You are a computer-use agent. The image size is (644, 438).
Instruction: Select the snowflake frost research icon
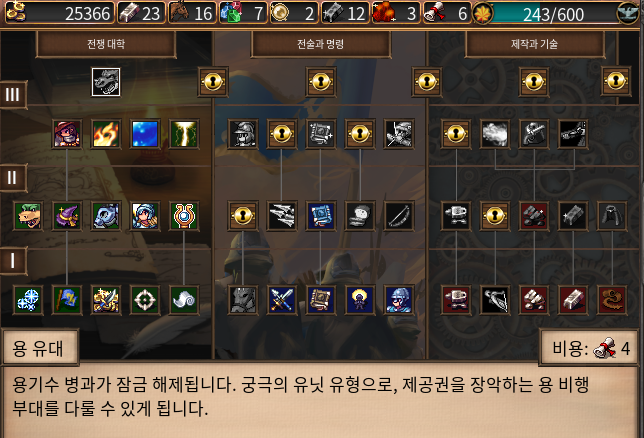point(28,300)
